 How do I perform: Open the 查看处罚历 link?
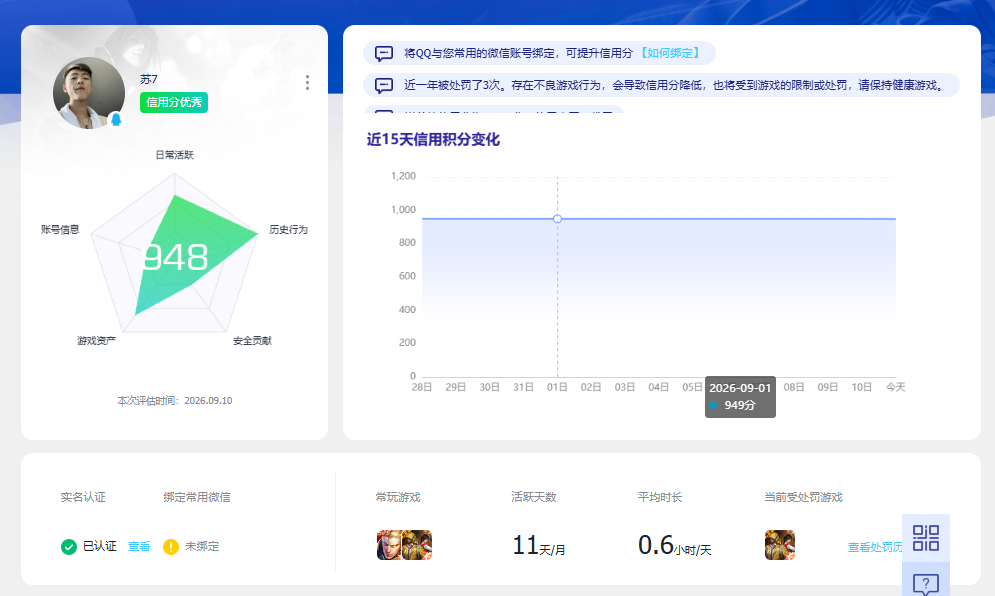(875, 547)
